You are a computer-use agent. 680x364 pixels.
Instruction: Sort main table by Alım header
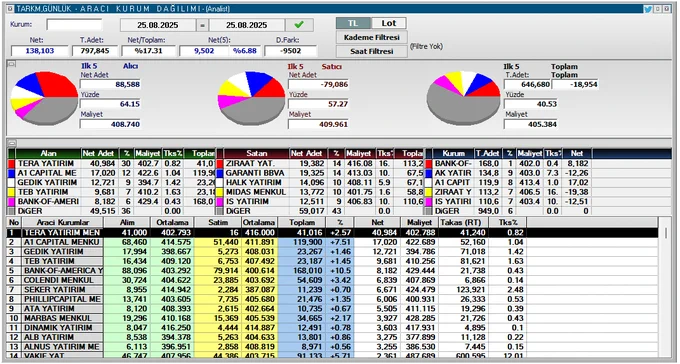(128, 223)
